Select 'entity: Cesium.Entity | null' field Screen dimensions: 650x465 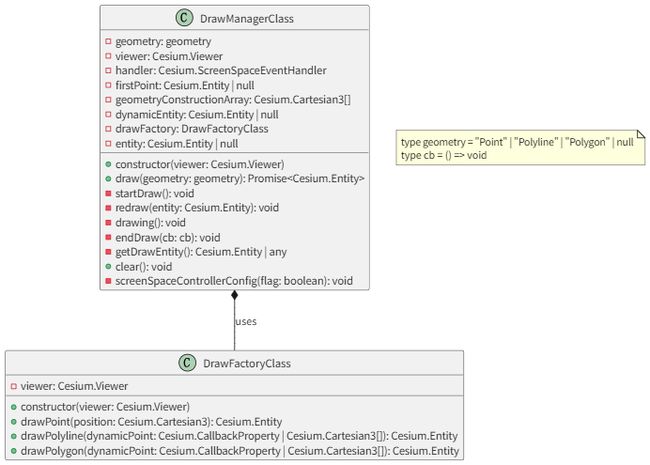177,144
